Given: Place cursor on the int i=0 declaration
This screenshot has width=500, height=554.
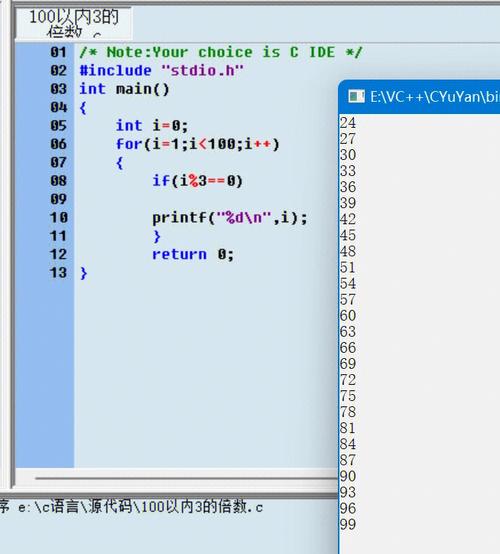Looking at the screenshot, I should (152, 126).
